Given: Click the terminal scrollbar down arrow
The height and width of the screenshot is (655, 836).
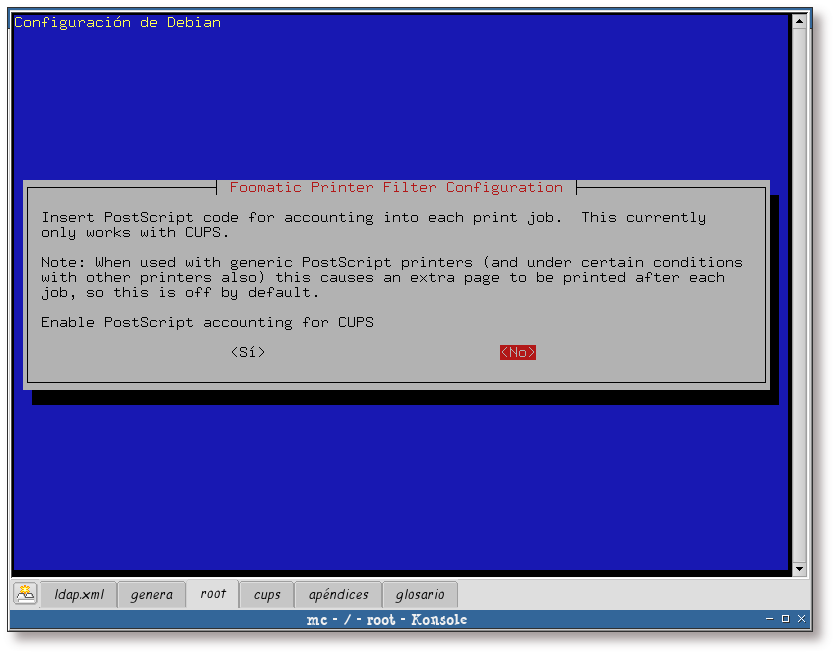Looking at the screenshot, I should pos(799,569).
